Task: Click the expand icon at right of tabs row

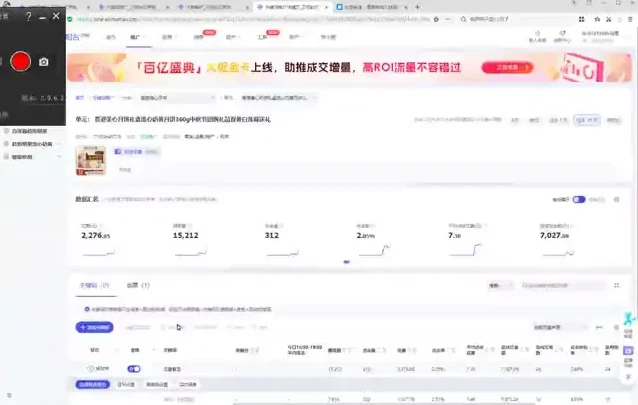Action: [x=616, y=286]
